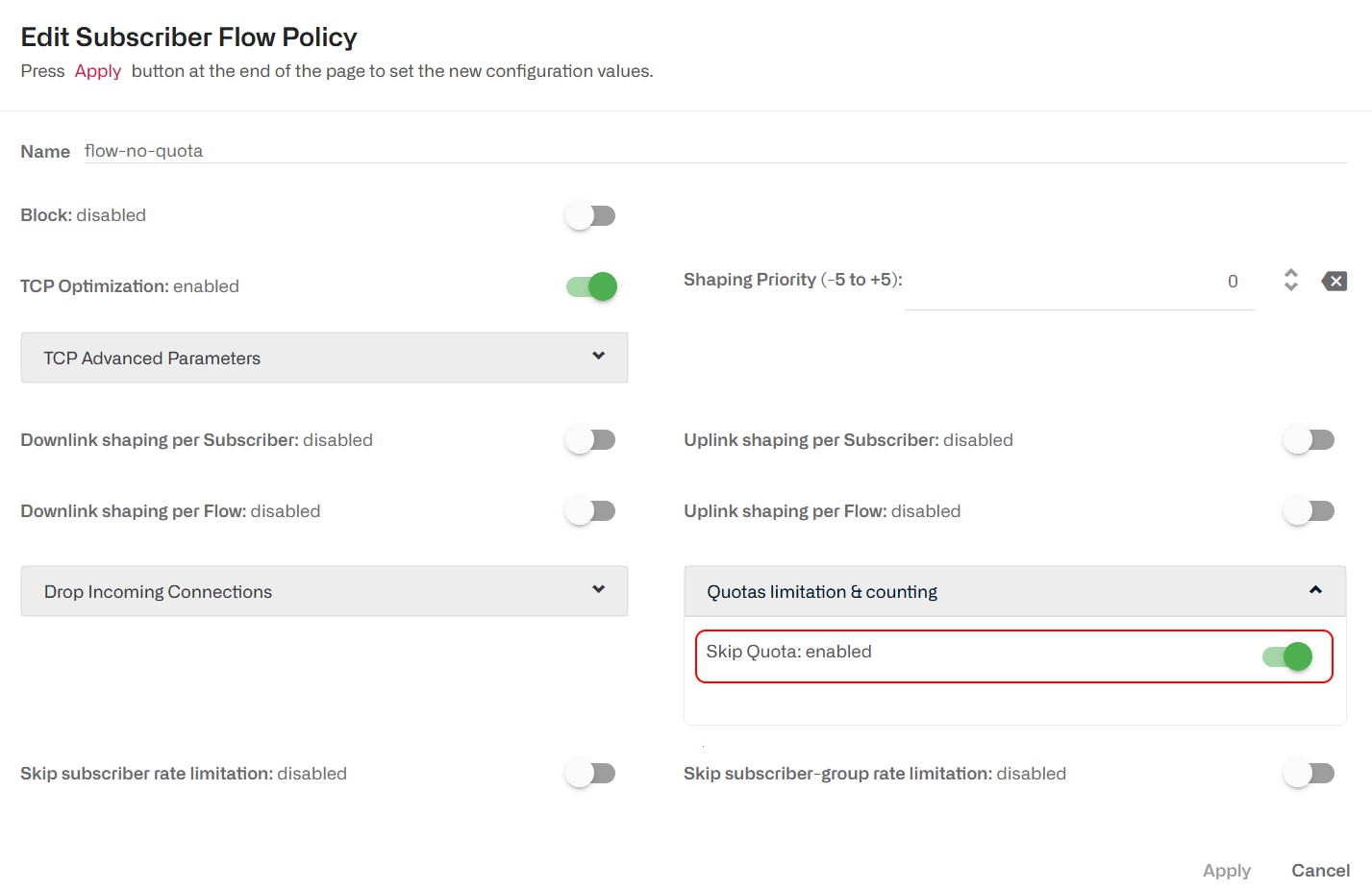This screenshot has width=1372, height=890.
Task: Toggle Skip subscriber-group rate limitation
Action: click(x=1309, y=774)
